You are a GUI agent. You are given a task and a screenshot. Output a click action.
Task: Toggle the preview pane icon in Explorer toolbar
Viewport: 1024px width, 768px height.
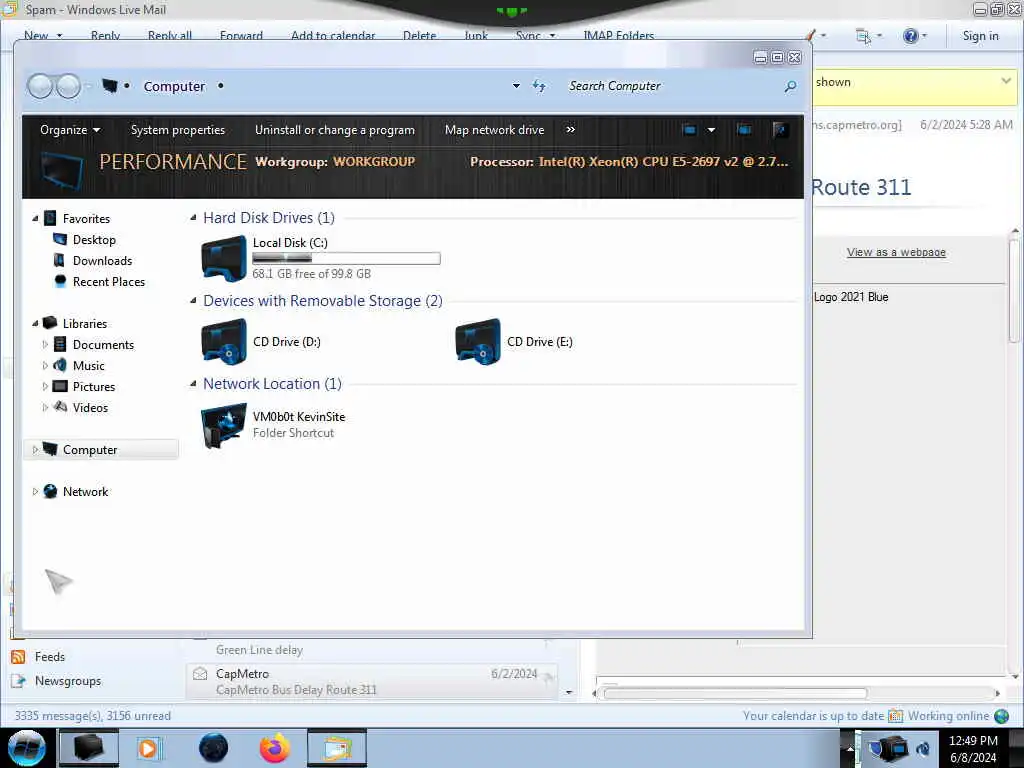[744, 130]
